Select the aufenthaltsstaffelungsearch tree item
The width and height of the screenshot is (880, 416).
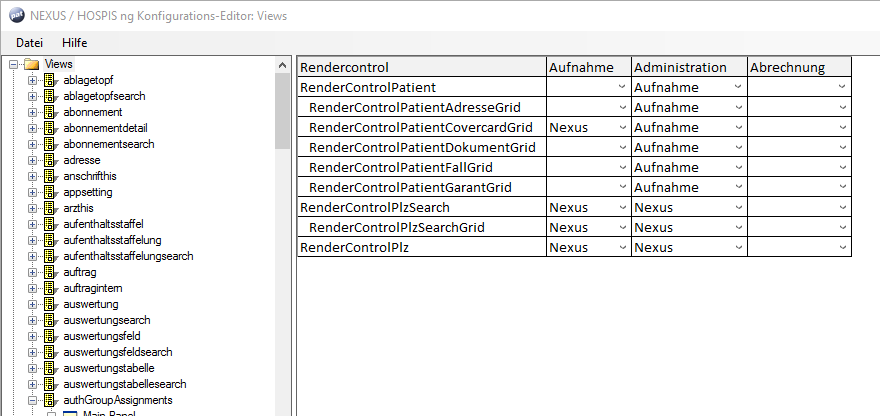[x=128, y=256]
